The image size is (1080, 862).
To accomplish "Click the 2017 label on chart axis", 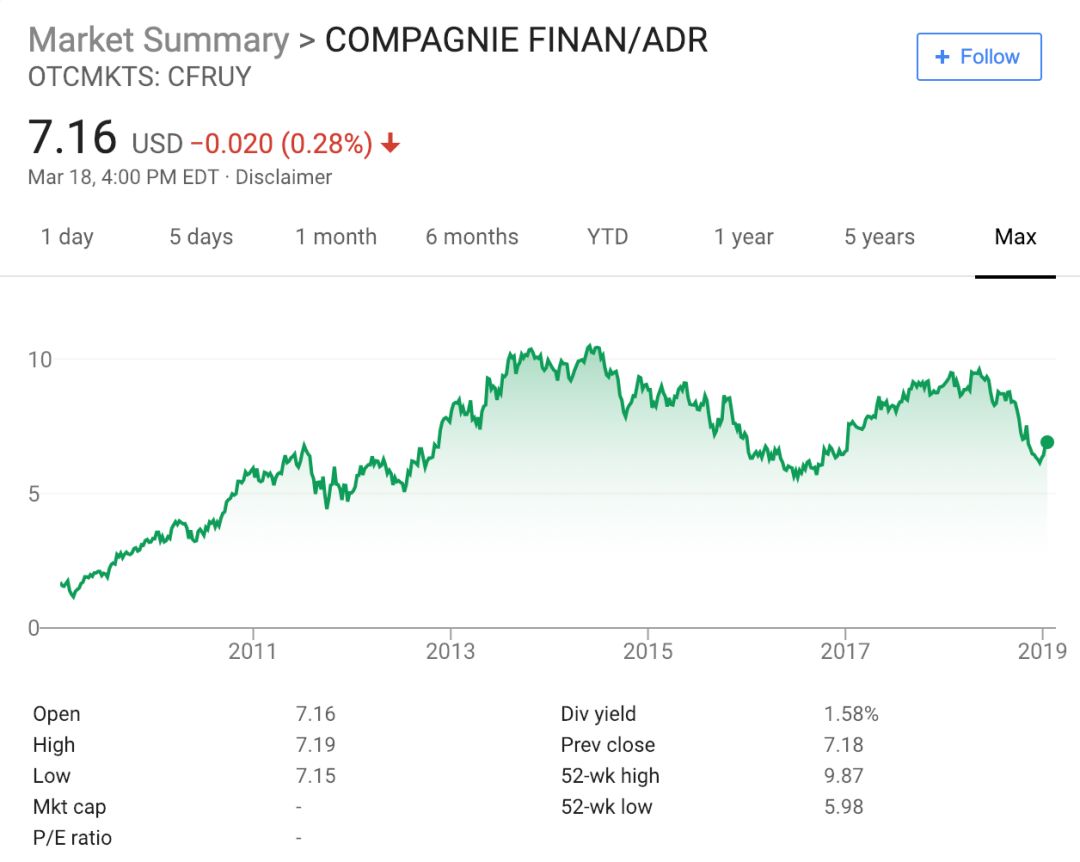I will point(845,652).
